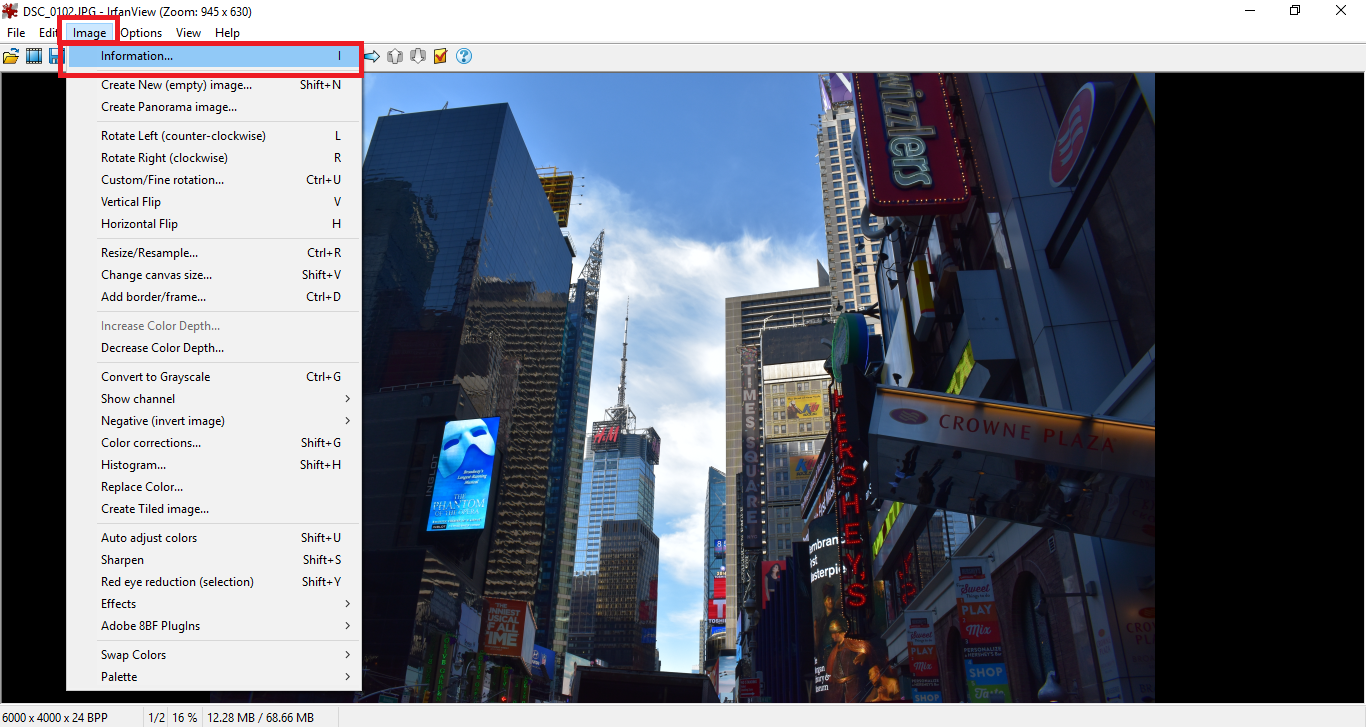Open the View menu
This screenshot has width=1366, height=727.
[188, 33]
